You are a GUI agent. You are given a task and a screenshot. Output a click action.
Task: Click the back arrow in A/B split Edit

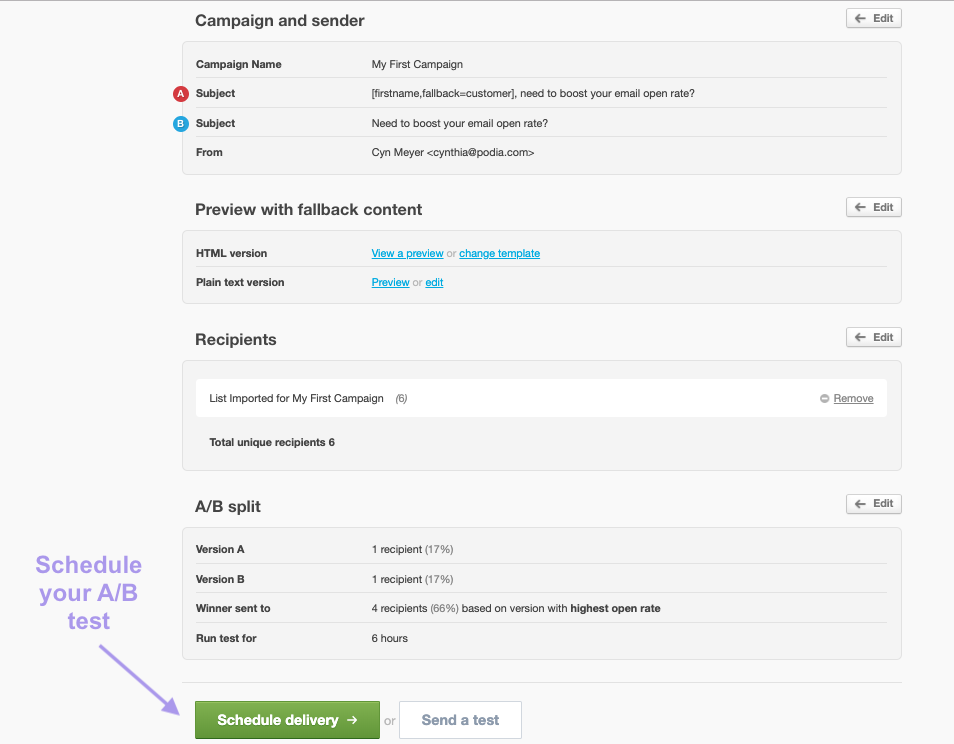tap(861, 504)
